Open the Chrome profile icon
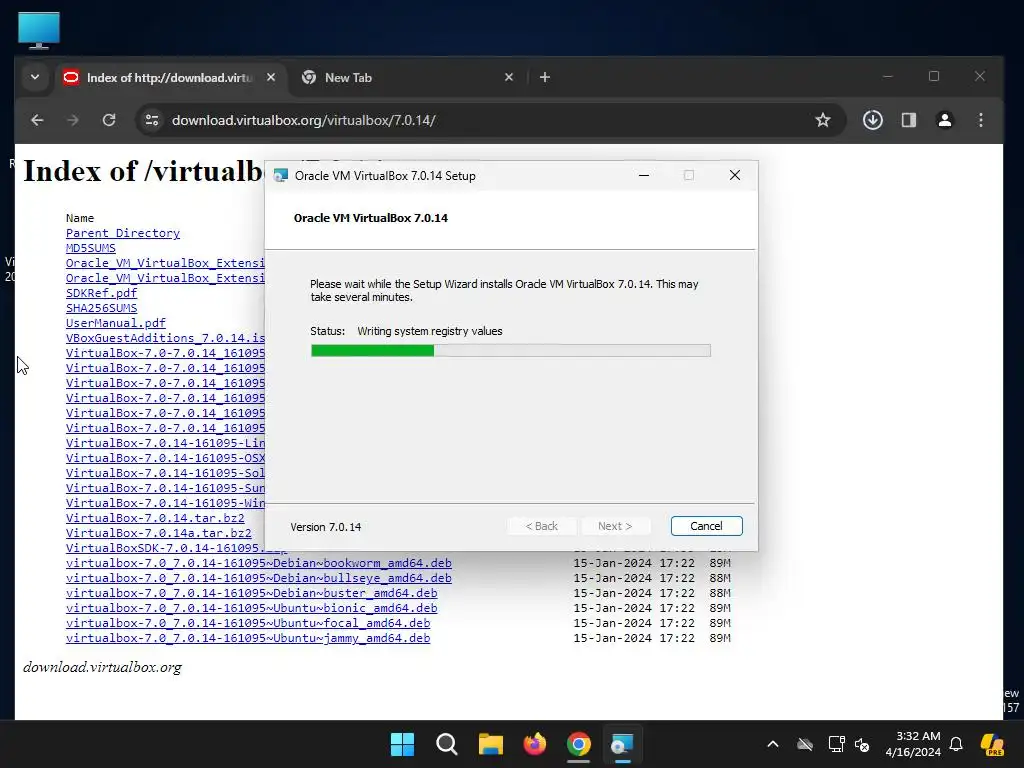The width and height of the screenshot is (1024, 768). click(944, 120)
